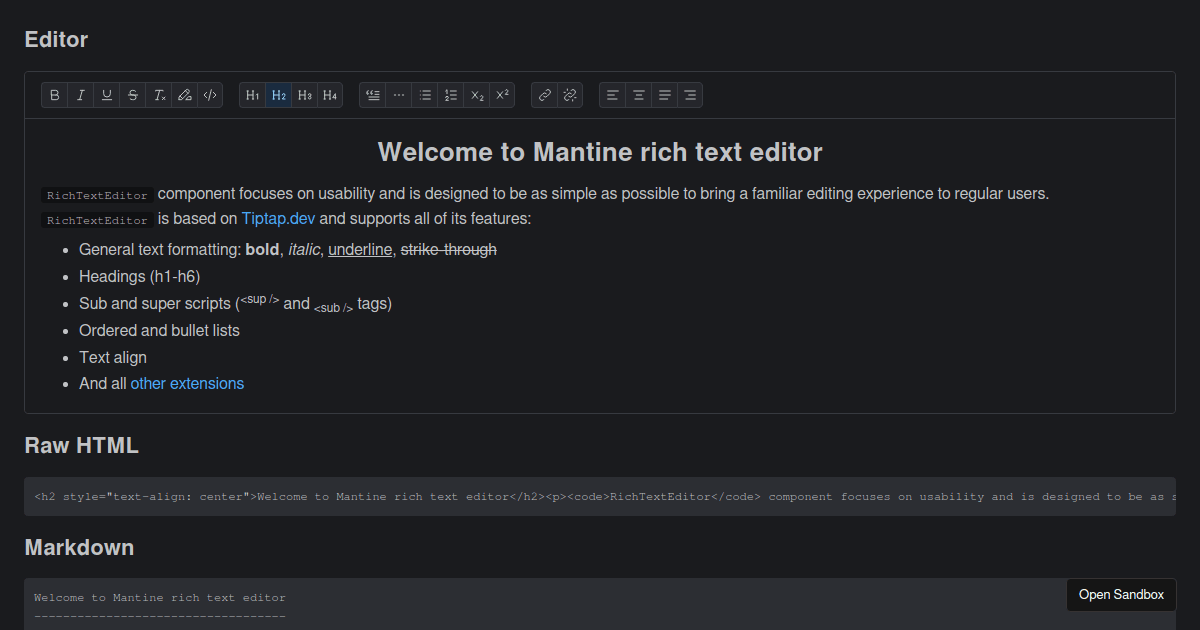Deactivate the active H2 heading toggle
This screenshot has height=630, width=1200.
pyautogui.click(x=278, y=95)
